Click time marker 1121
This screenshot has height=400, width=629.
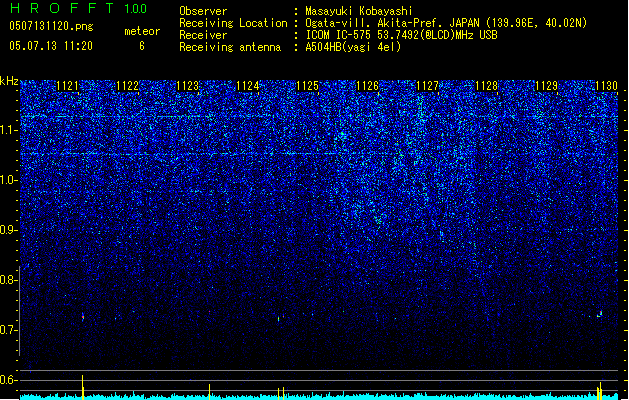click(67, 86)
